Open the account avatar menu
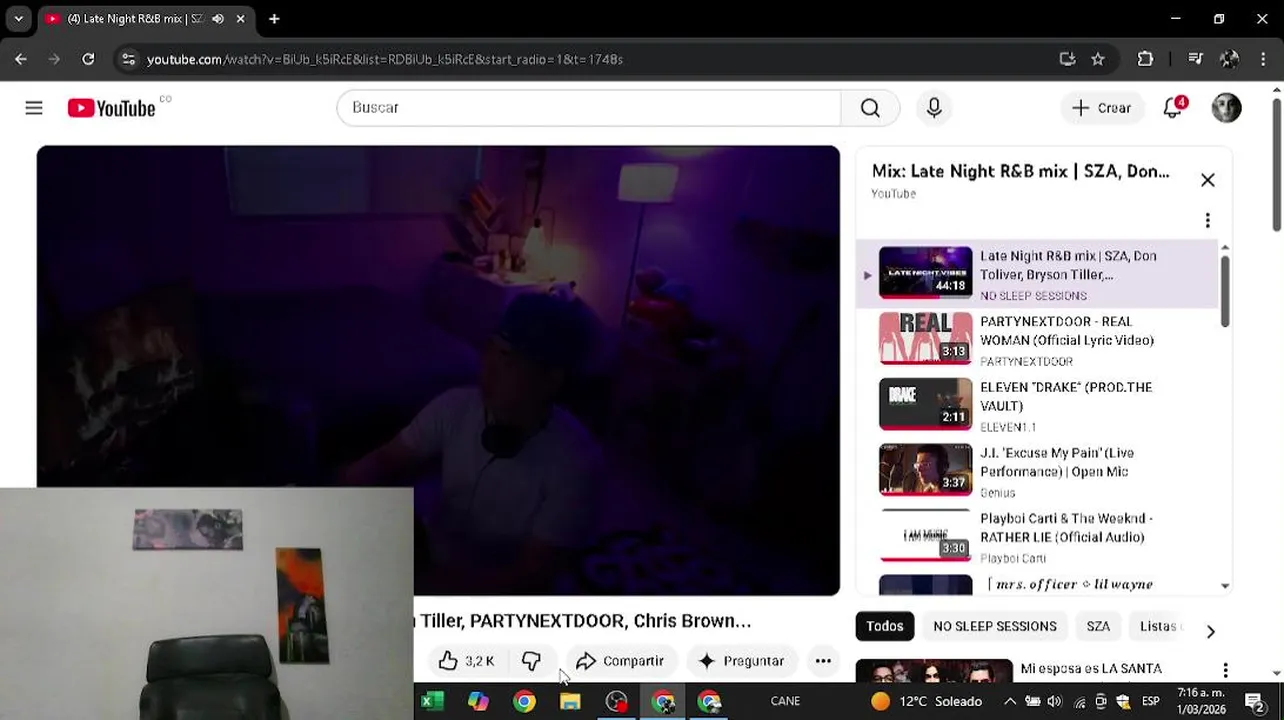 coord(1226,108)
